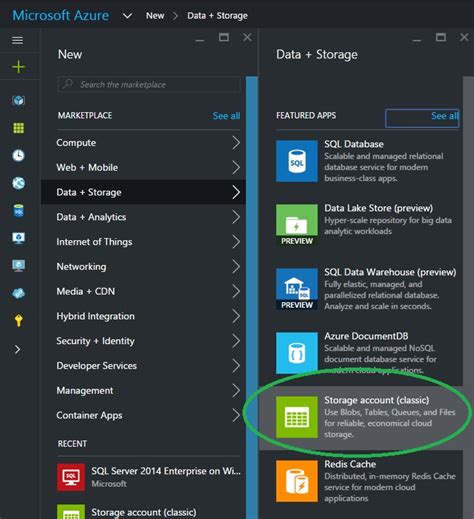Click the Data Lake Store preview icon
This screenshot has width=474, height=519.
[297, 225]
